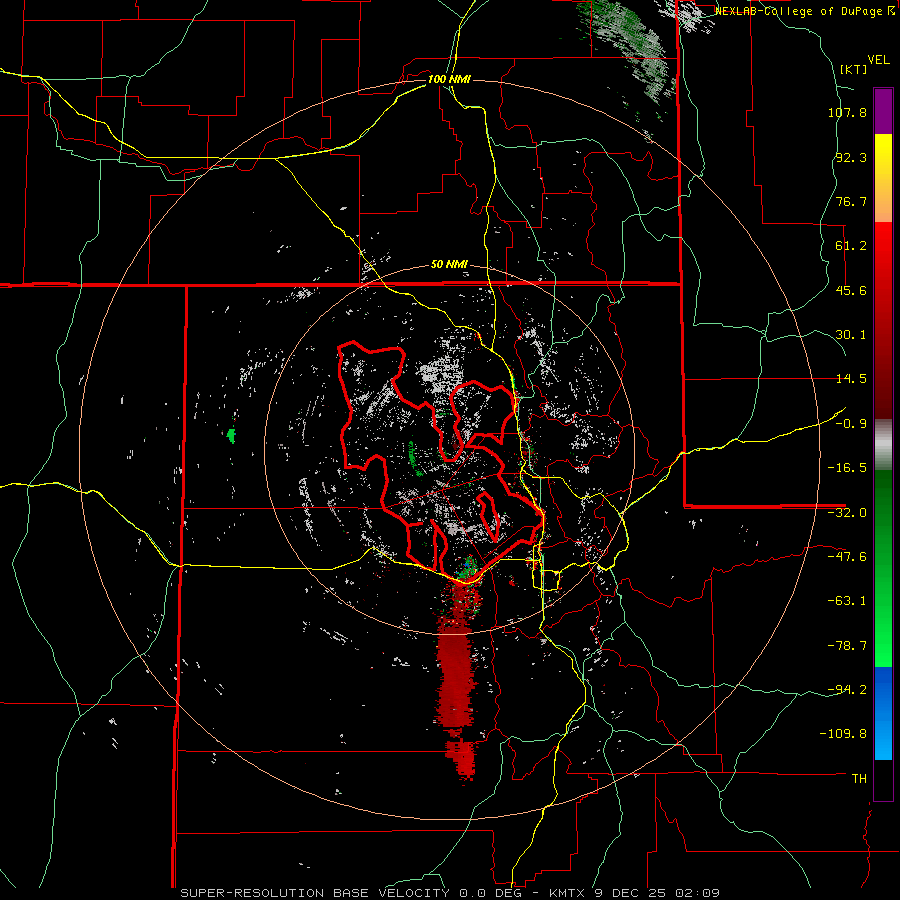The image size is (900, 900).
Task: Select the -109.8 scale label
Action: 844,734
